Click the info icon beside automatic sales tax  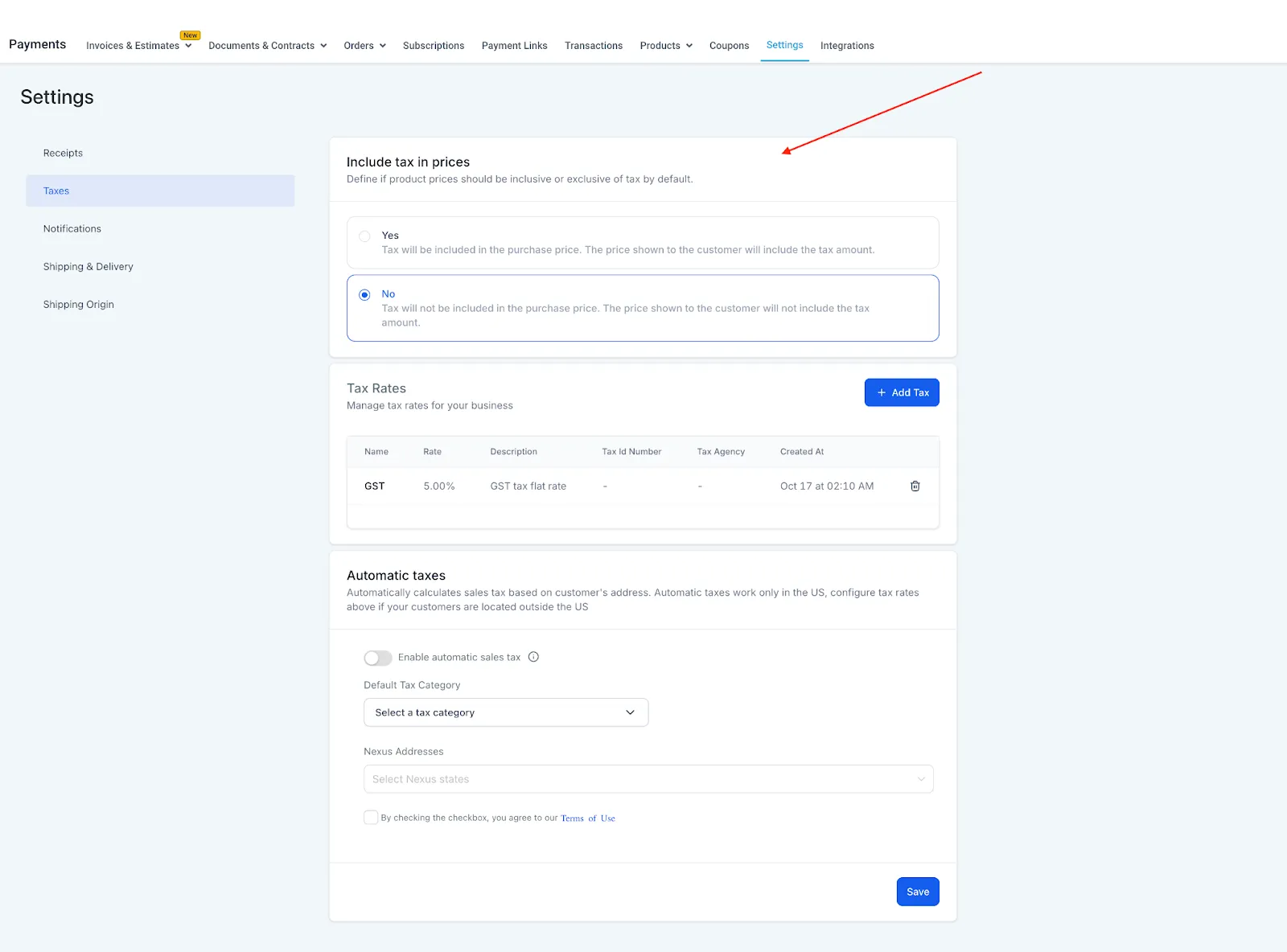(x=533, y=657)
